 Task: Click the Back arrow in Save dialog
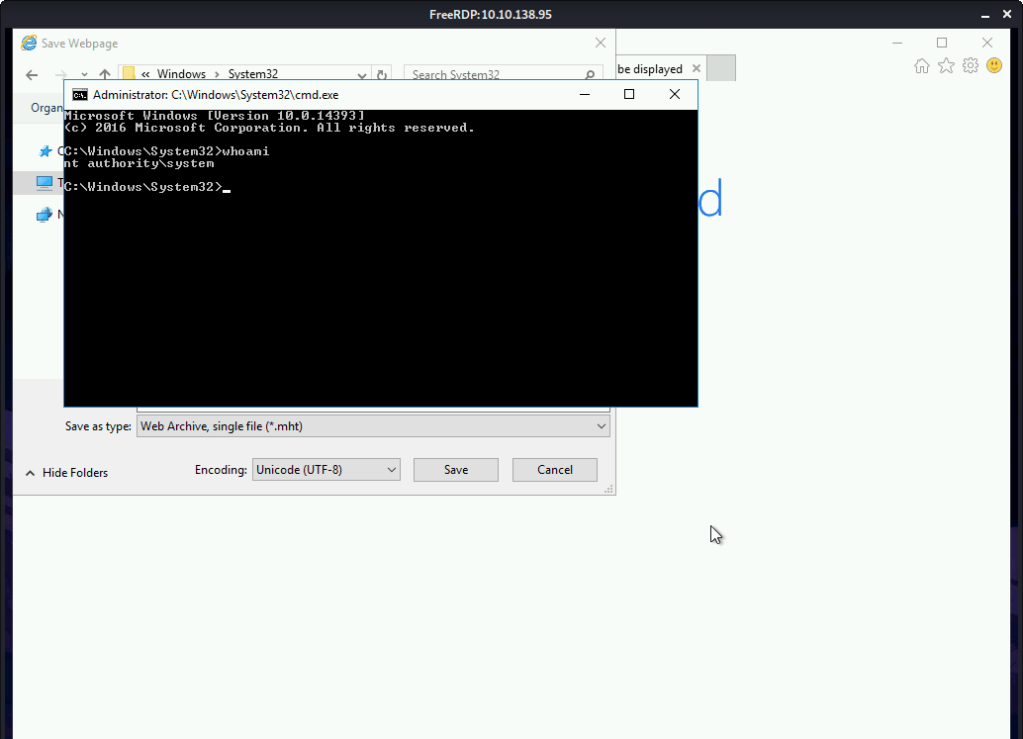pos(32,75)
